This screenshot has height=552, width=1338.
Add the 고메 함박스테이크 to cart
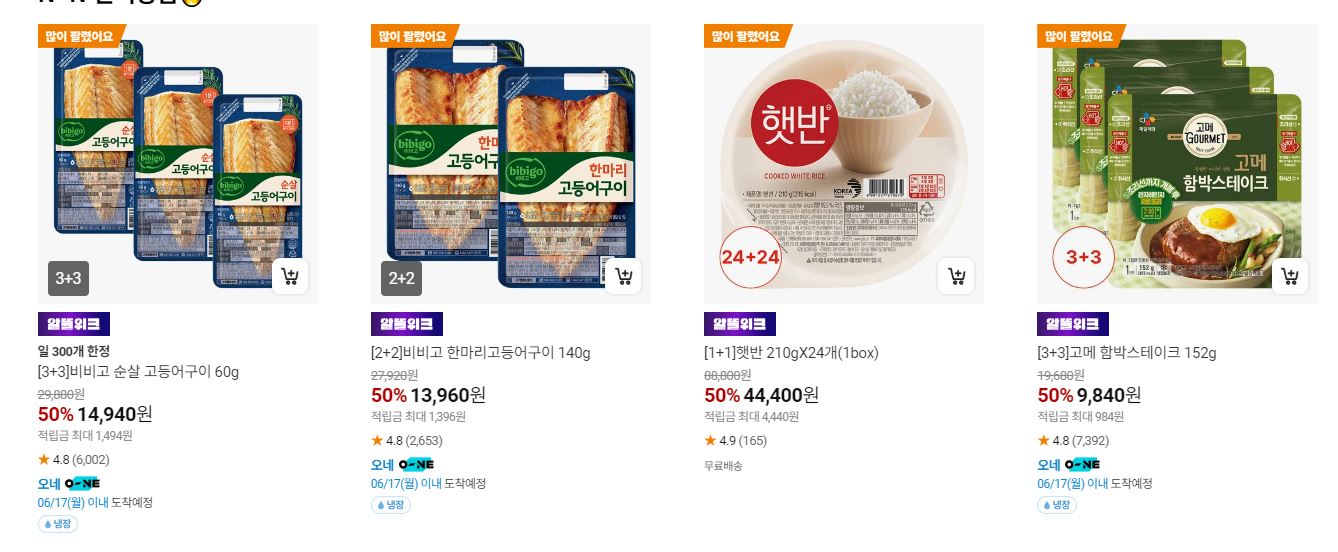coord(1289,276)
